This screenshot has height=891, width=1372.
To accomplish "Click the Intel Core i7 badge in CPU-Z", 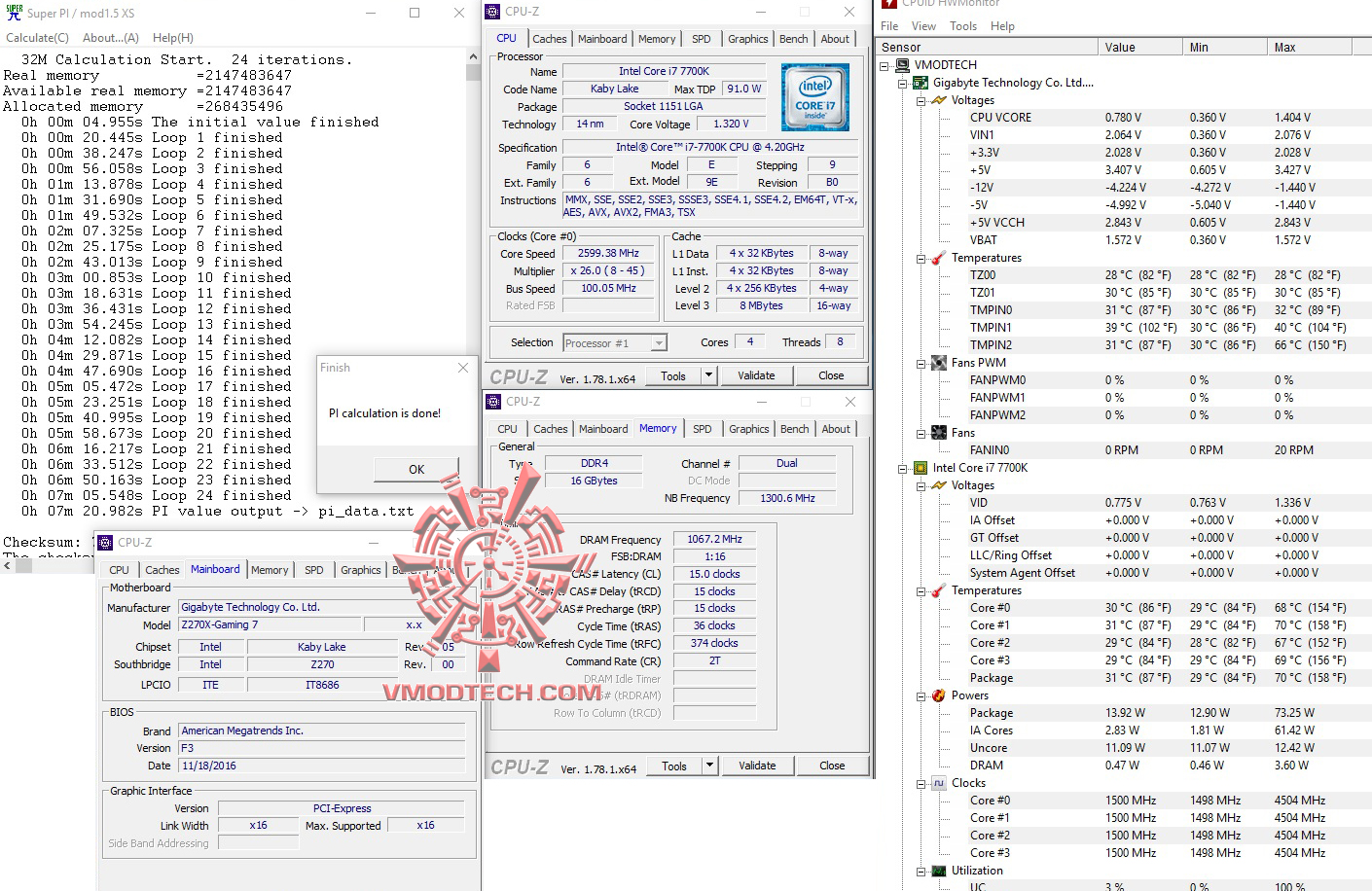I will pos(815,97).
